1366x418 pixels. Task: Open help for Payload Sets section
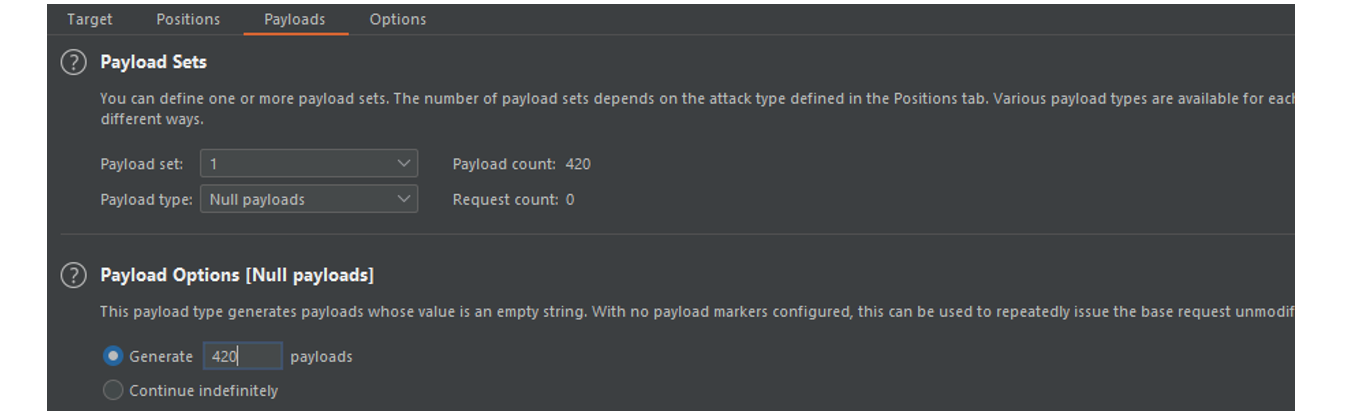coord(74,62)
